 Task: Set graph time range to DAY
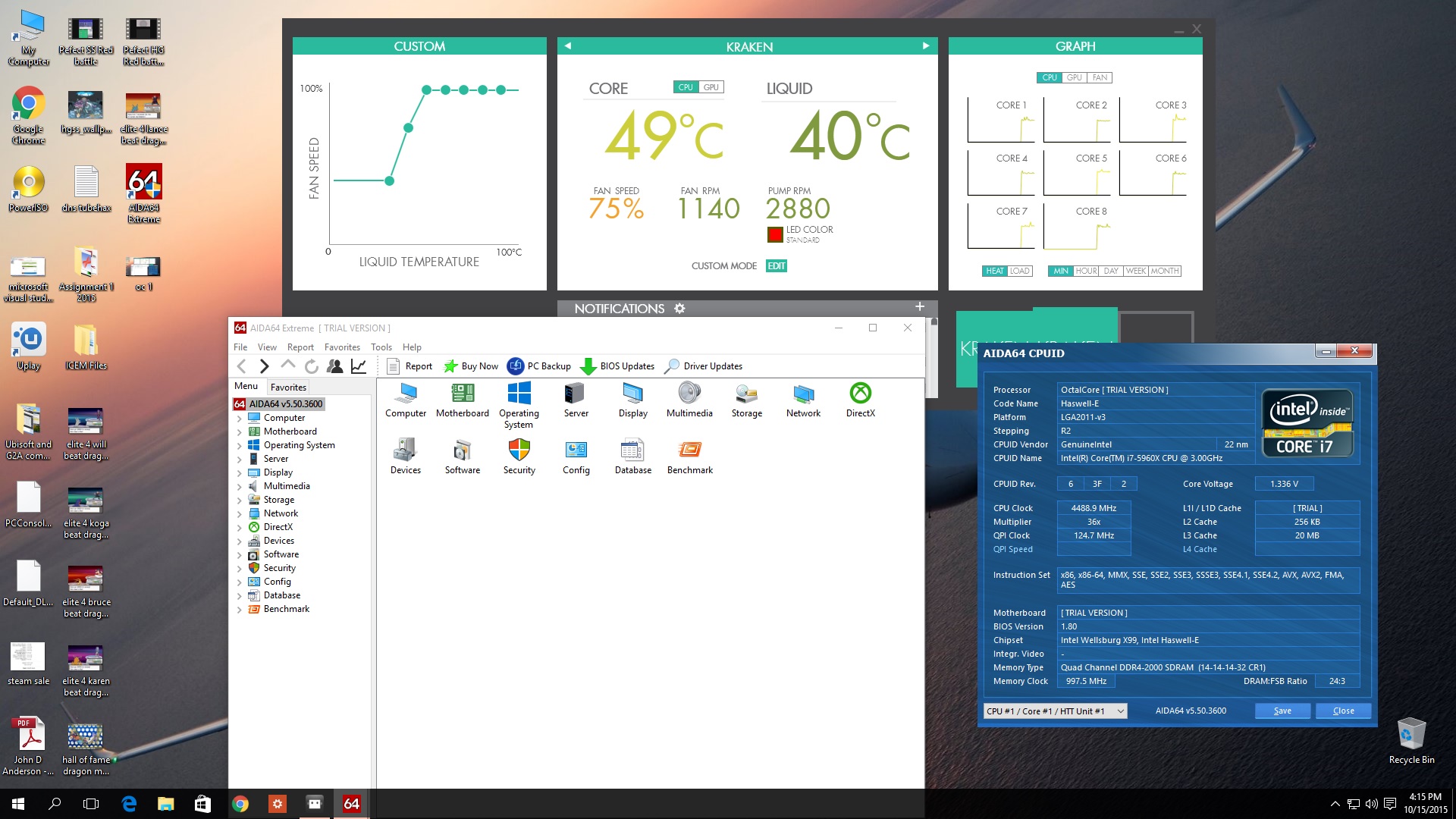tap(1111, 271)
